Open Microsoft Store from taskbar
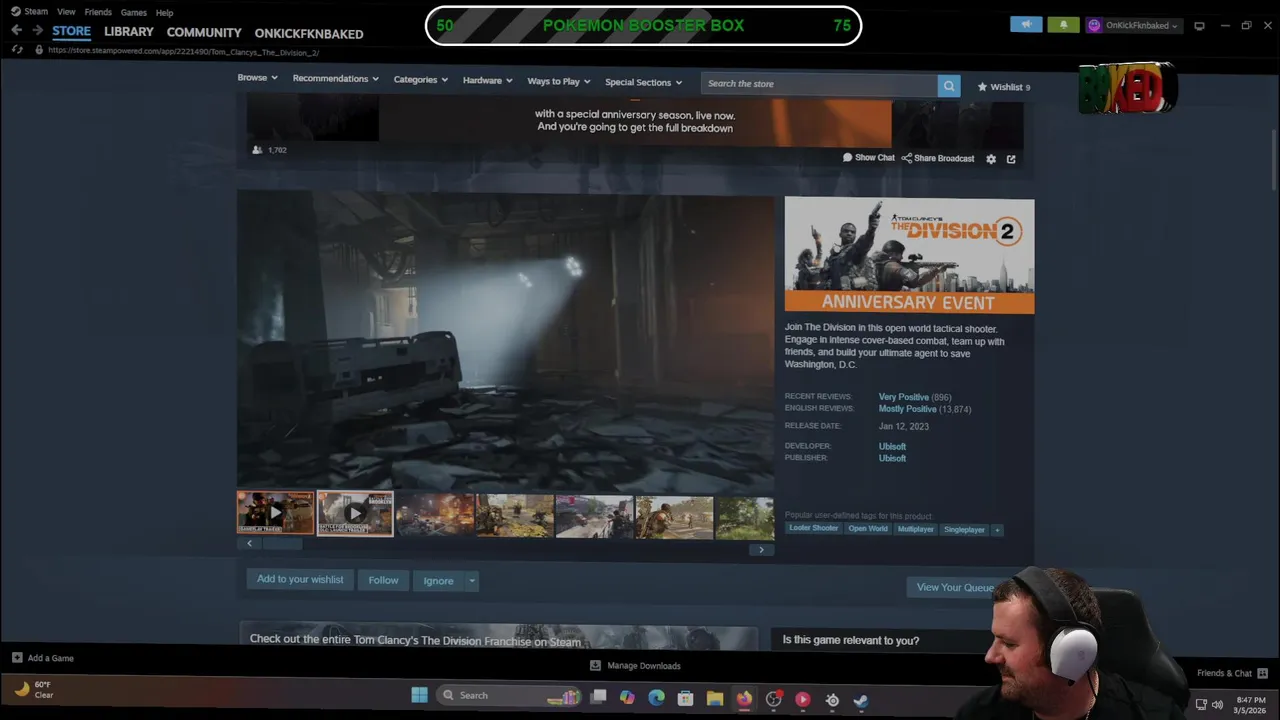1280x720 pixels. point(685,698)
